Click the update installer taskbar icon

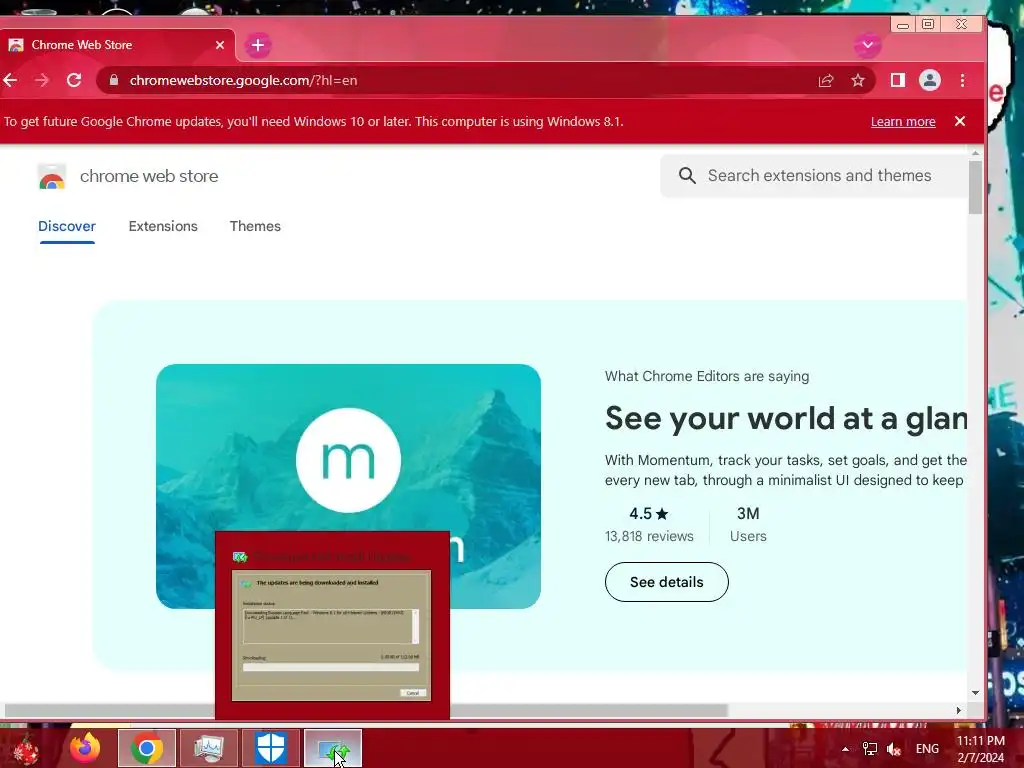[333, 748]
